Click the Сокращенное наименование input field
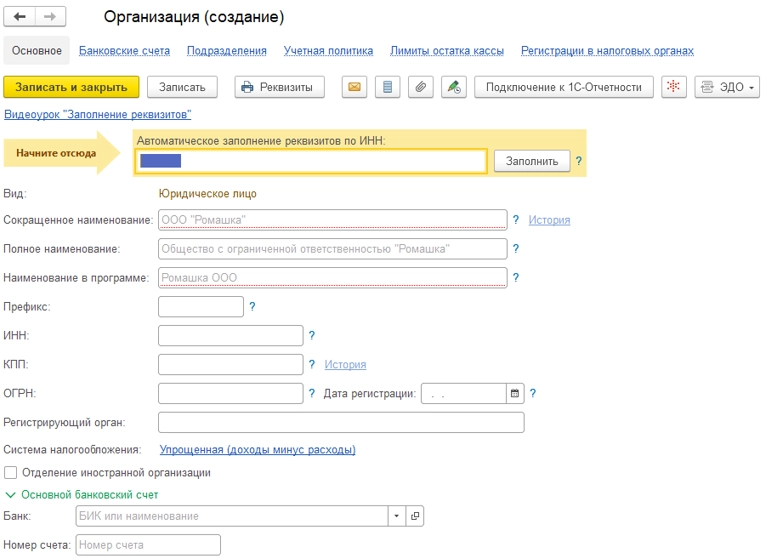 (x=333, y=220)
